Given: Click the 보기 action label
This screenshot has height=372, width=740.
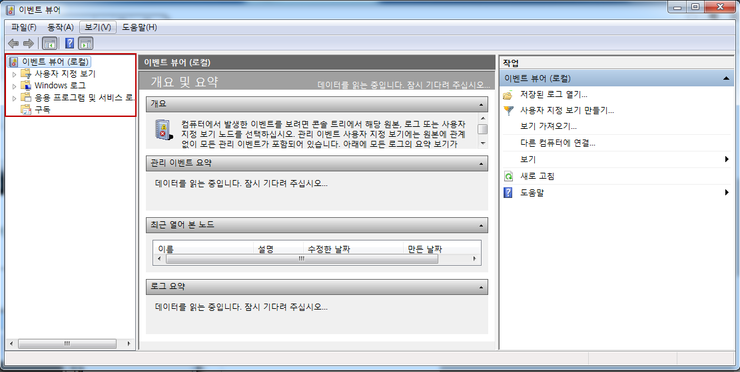Looking at the screenshot, I should pyautogui.click(x=528, y=160).
